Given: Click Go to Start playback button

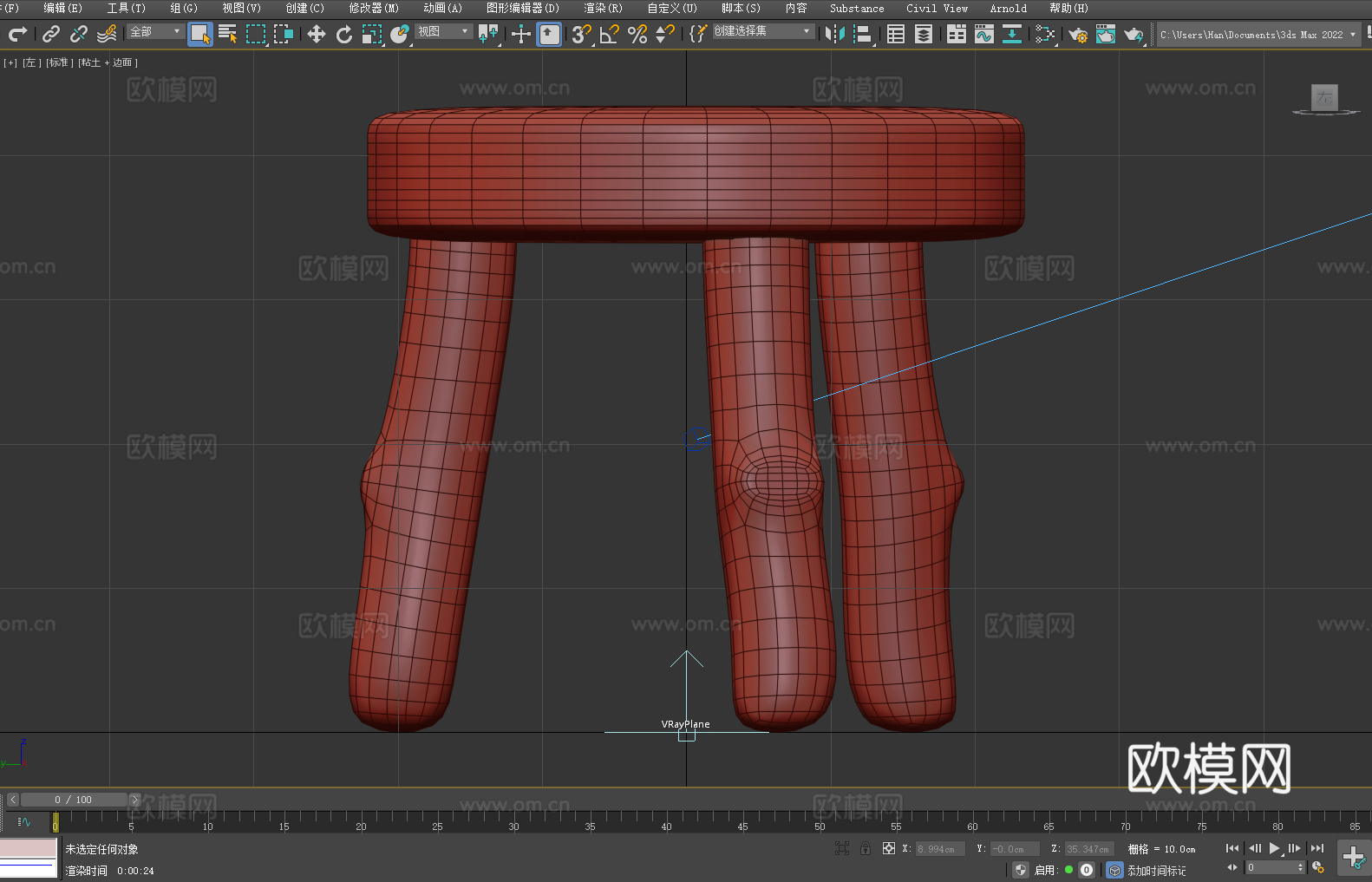Looking at the screenshot, I should pyautogui.click(x=1232, y=848).
